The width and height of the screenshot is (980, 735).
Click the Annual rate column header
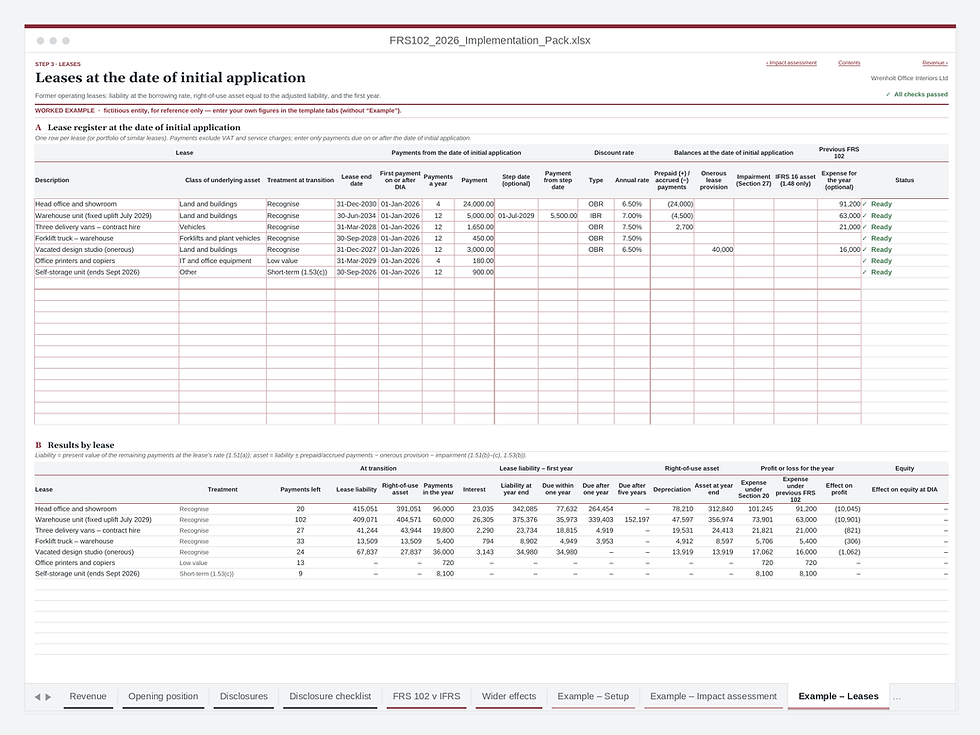pyautogui.click(x=632, y=180)
